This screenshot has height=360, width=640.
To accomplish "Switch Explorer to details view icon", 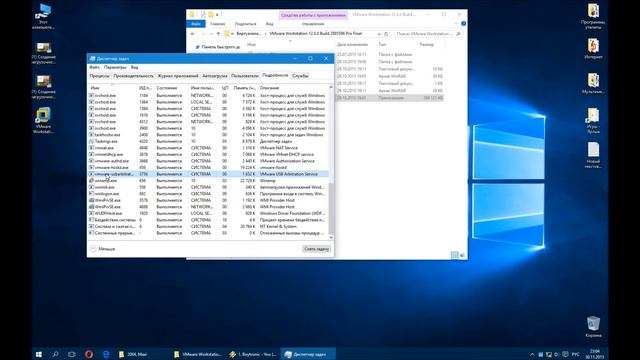I will pos(455,255).
